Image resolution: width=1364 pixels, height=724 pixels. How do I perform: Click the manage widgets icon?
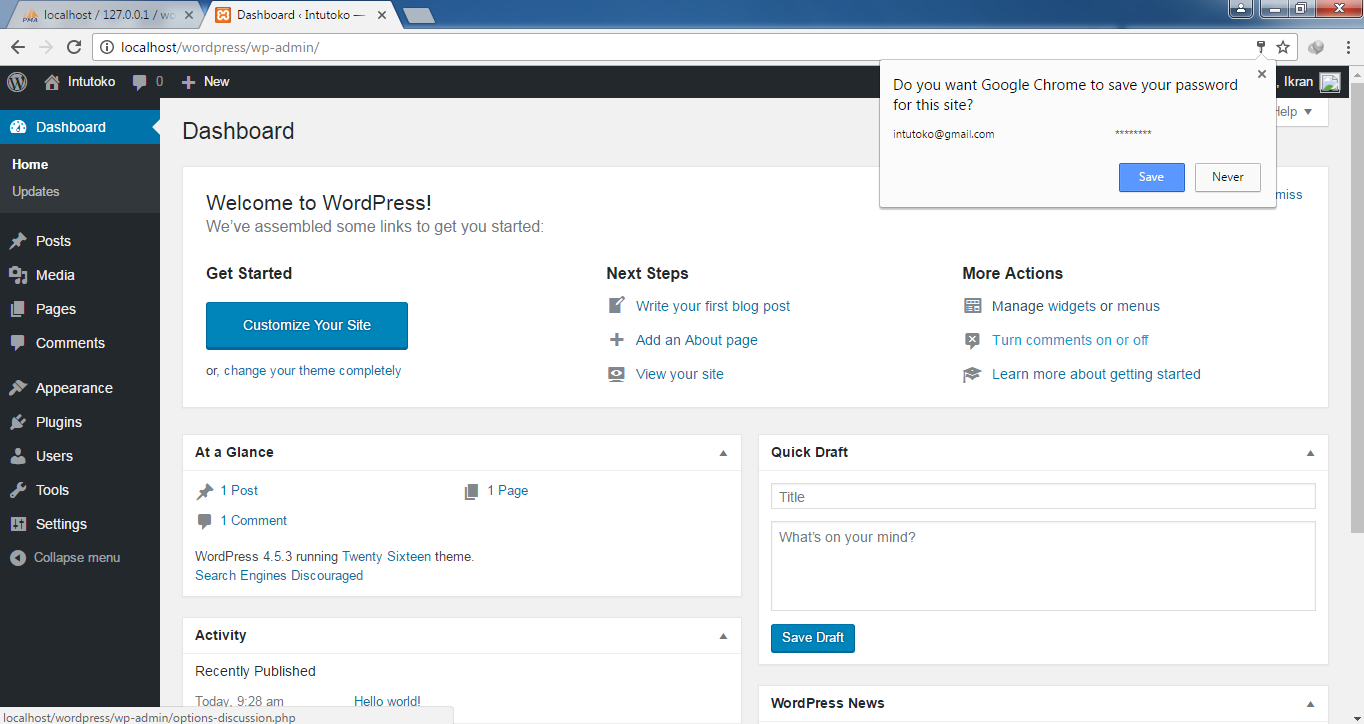click(x=972, y=306)
